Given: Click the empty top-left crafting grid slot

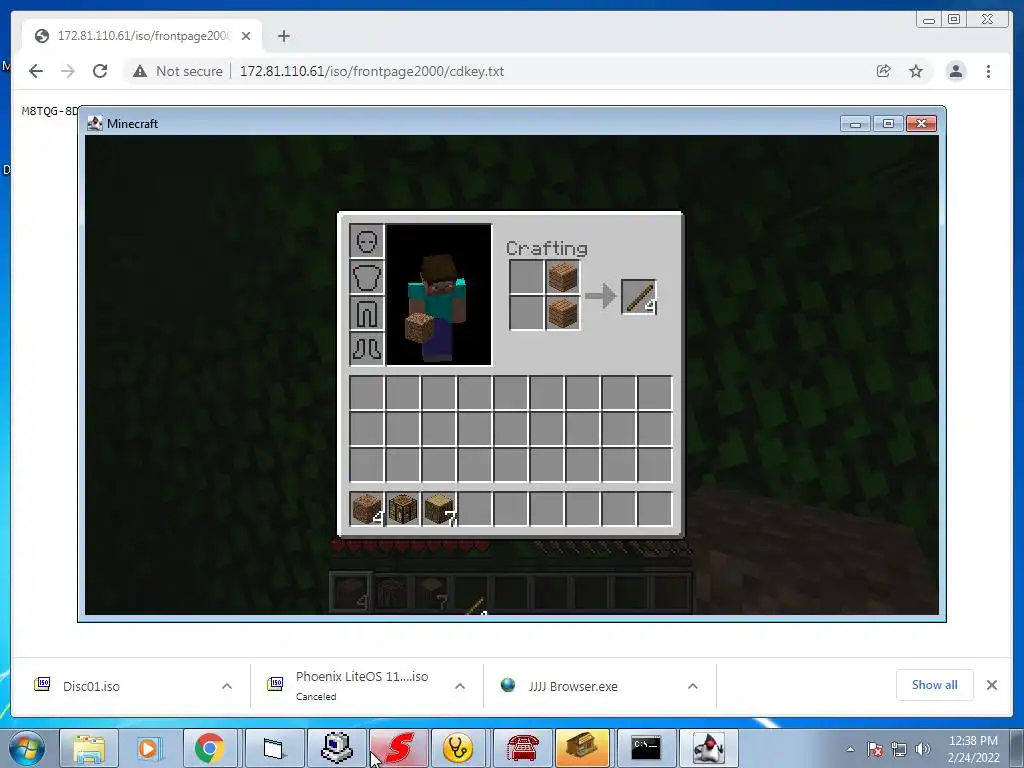Looking at the screenshot, I should coord(526,277).
